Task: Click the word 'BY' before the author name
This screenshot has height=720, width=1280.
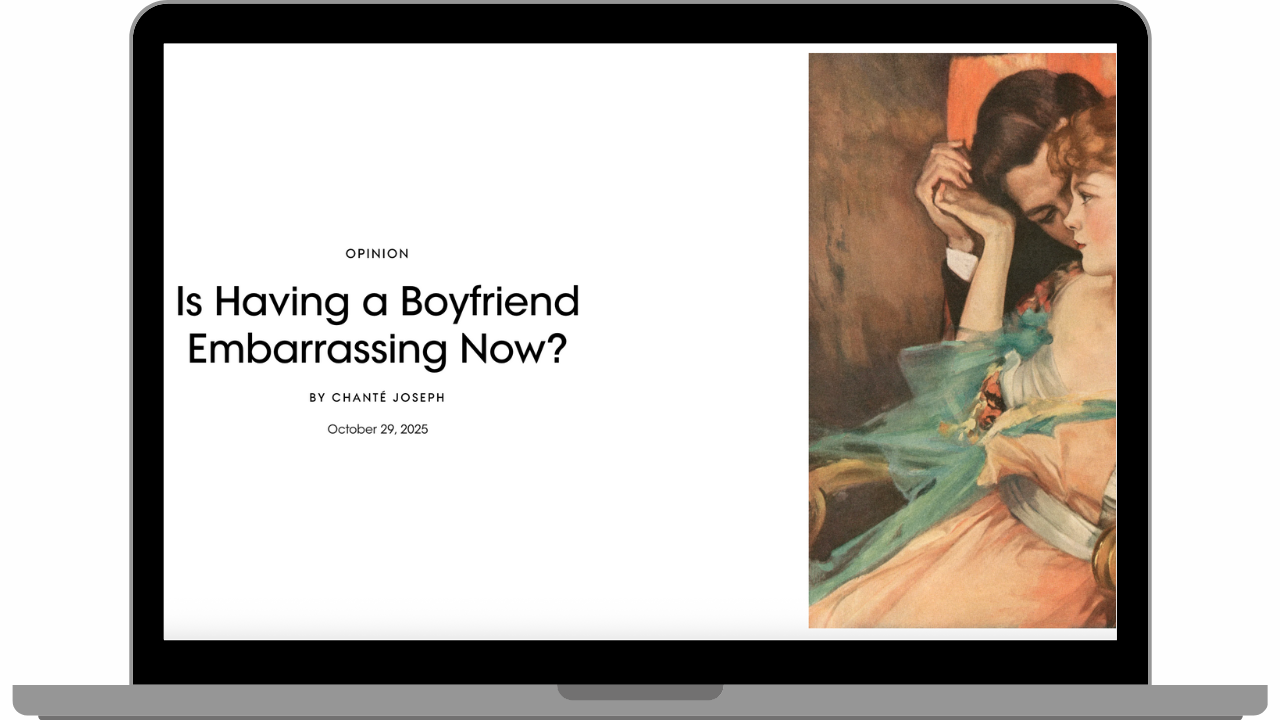Action: (317, 398)
